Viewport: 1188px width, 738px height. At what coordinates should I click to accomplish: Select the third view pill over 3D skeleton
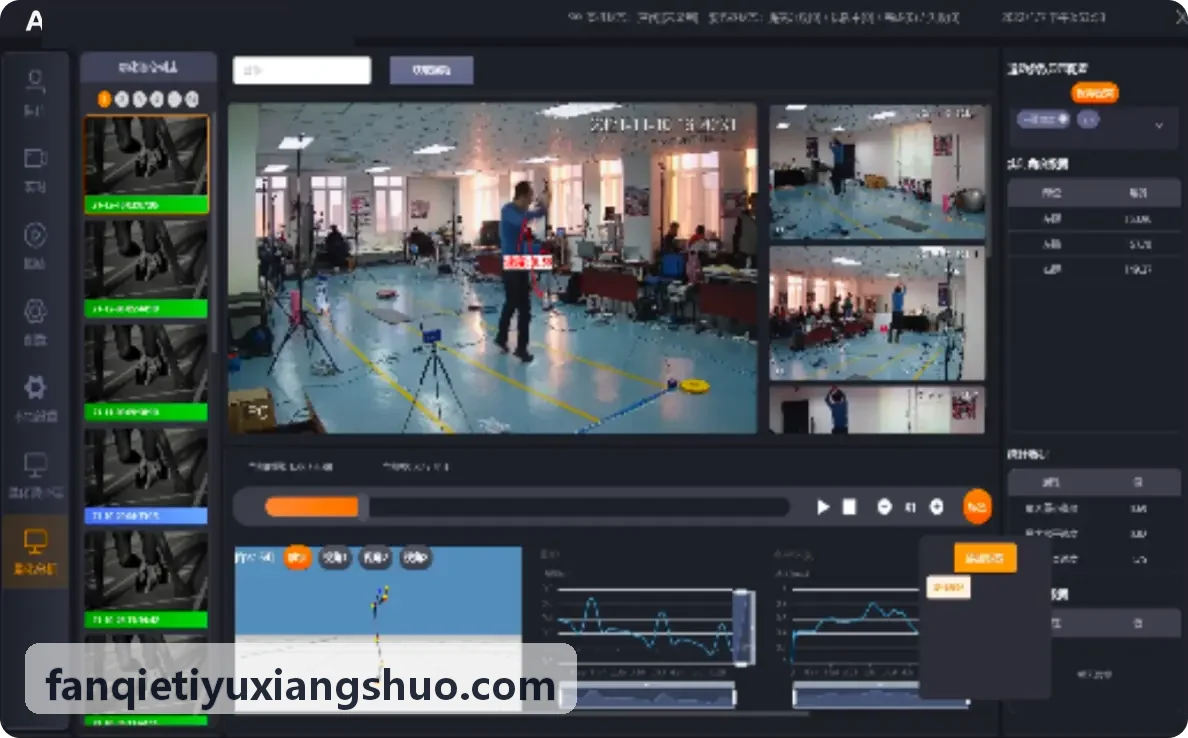(375, 558)
